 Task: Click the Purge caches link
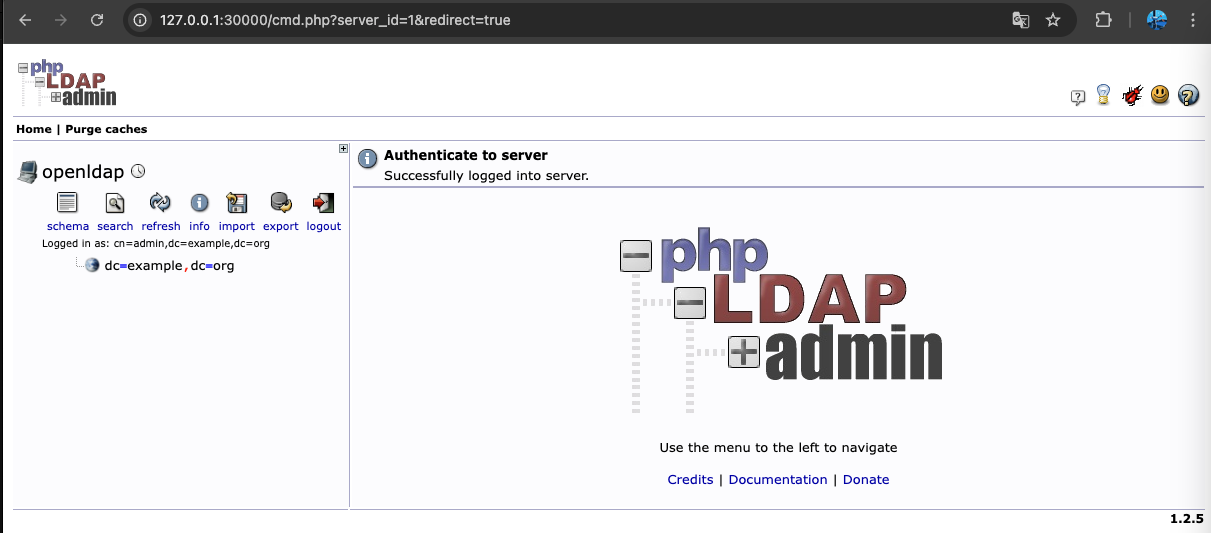[106, 129]
